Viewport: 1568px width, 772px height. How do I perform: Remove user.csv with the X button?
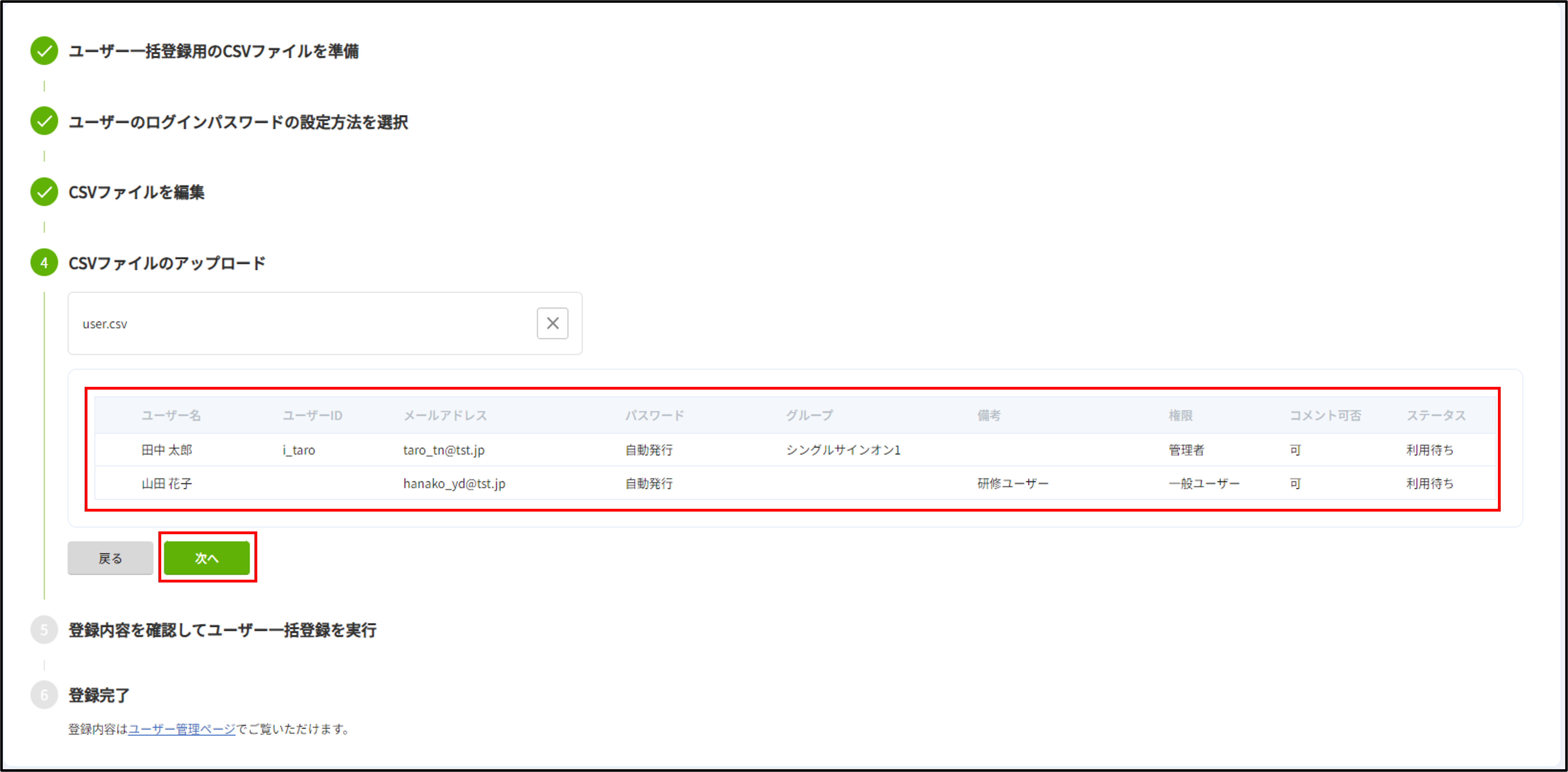point(552,323)
